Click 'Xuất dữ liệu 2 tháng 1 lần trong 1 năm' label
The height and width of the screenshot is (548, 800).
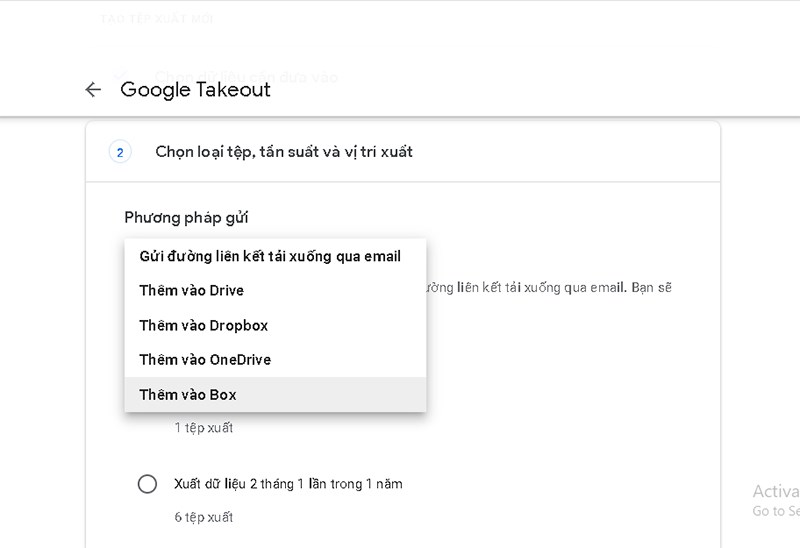click(288, 484)
